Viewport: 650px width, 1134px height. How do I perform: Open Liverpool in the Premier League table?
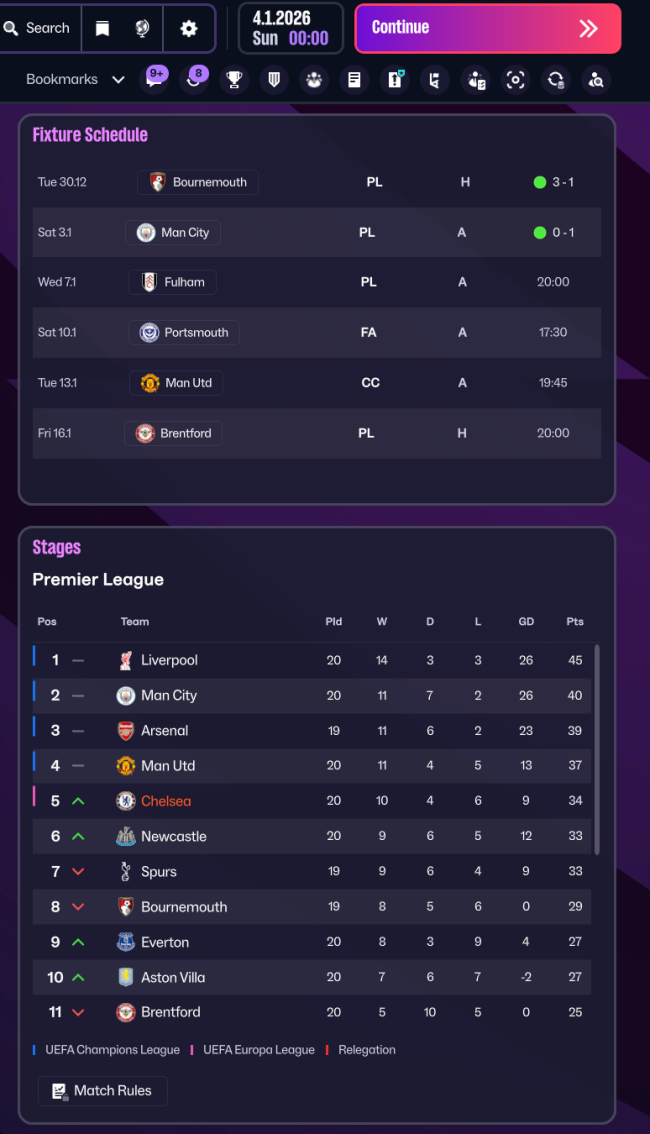point(169,660)
